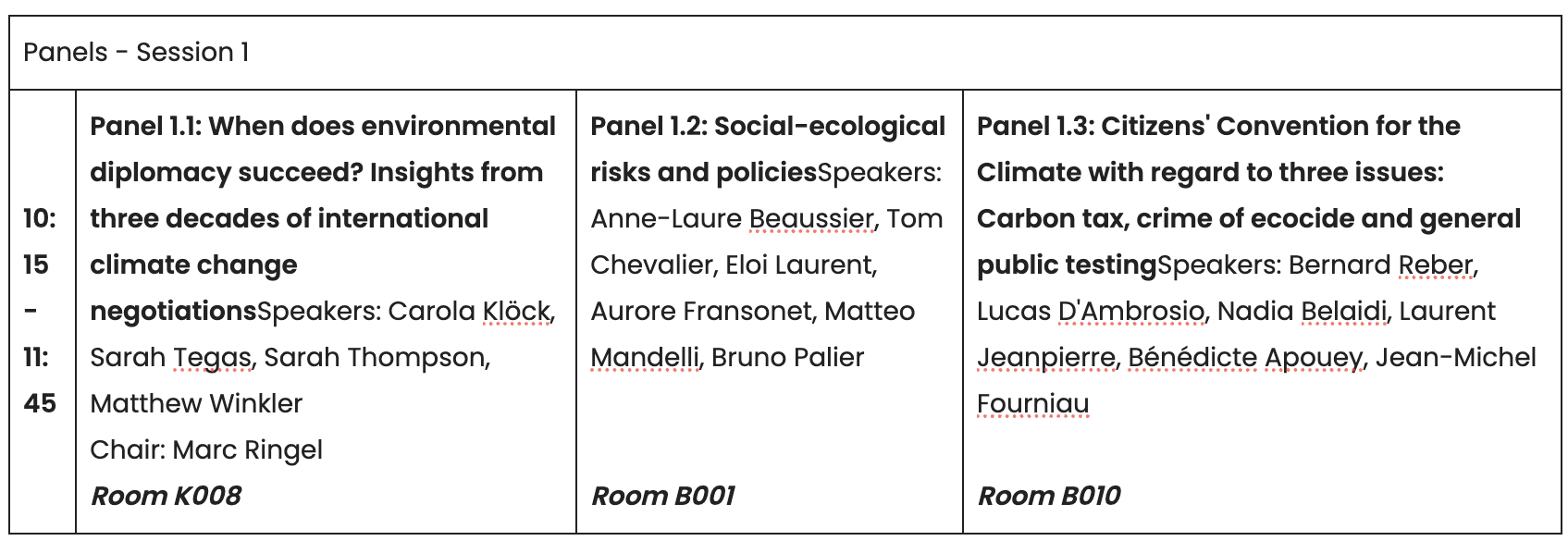Click on 'Chair: Marc Ringel' line
The width and height of the screenshot is (1568, 541).
[206, 450]
